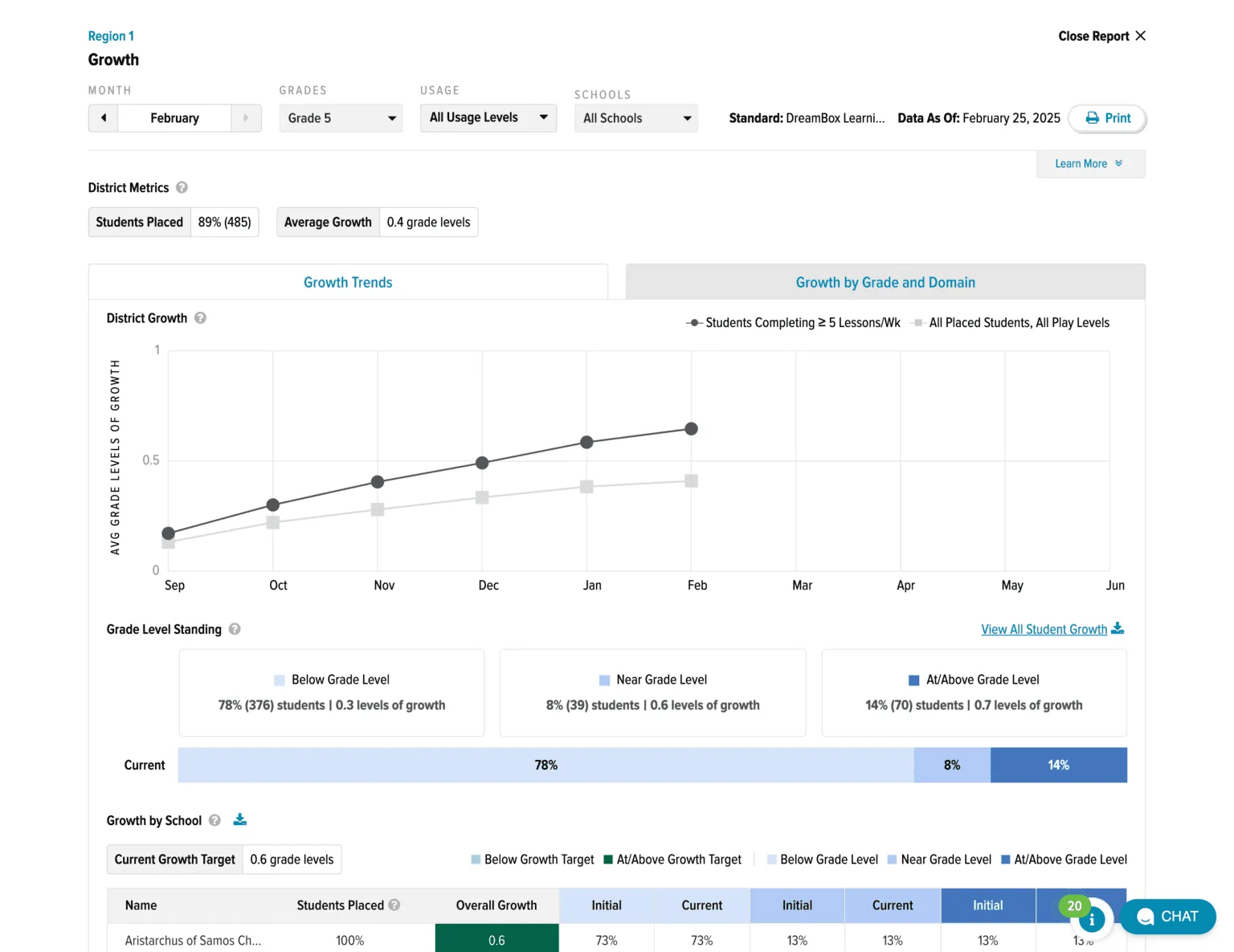Click the 78% below grade level bar segment
This screenshot has height=952, width=1234.
[x=546, y=766]
